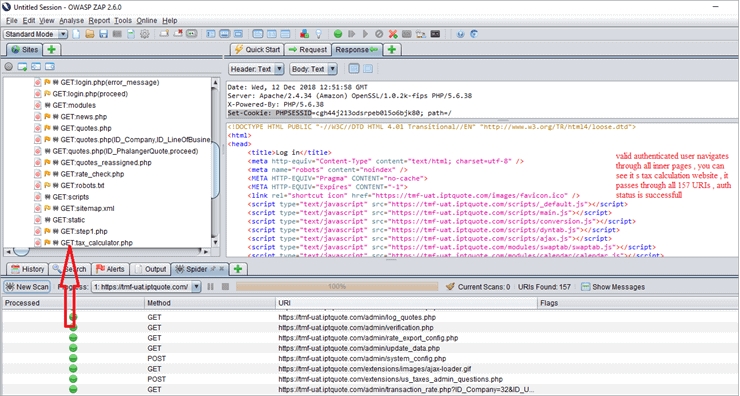Click the Processed column header
Screen dimensions: 740x396
(x=73, y=303)
